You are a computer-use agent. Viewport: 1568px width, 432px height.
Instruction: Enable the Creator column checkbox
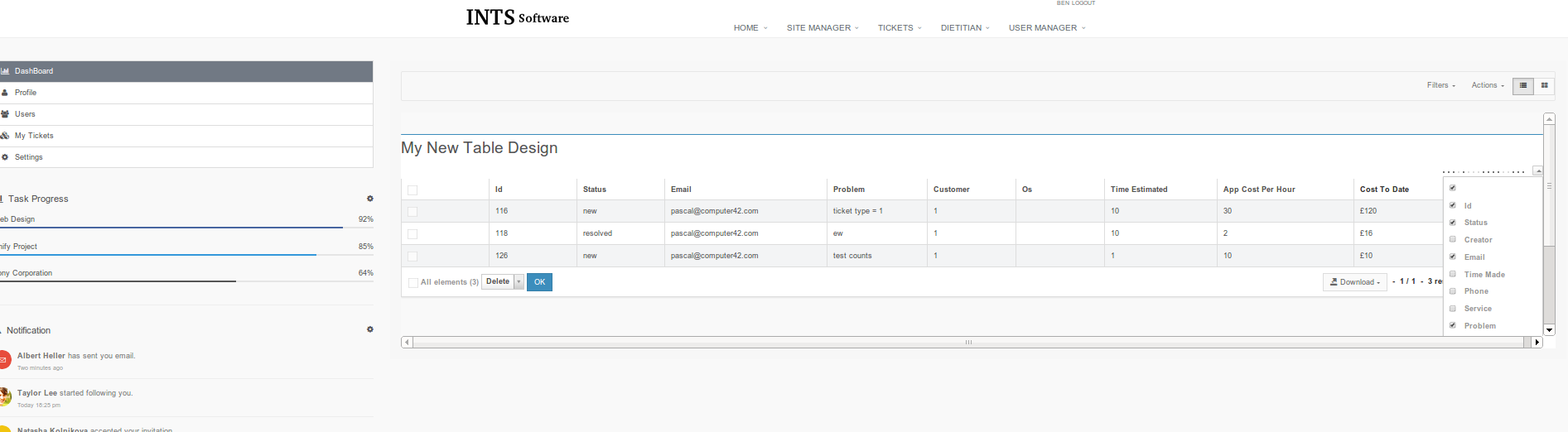coord(1453,239)
